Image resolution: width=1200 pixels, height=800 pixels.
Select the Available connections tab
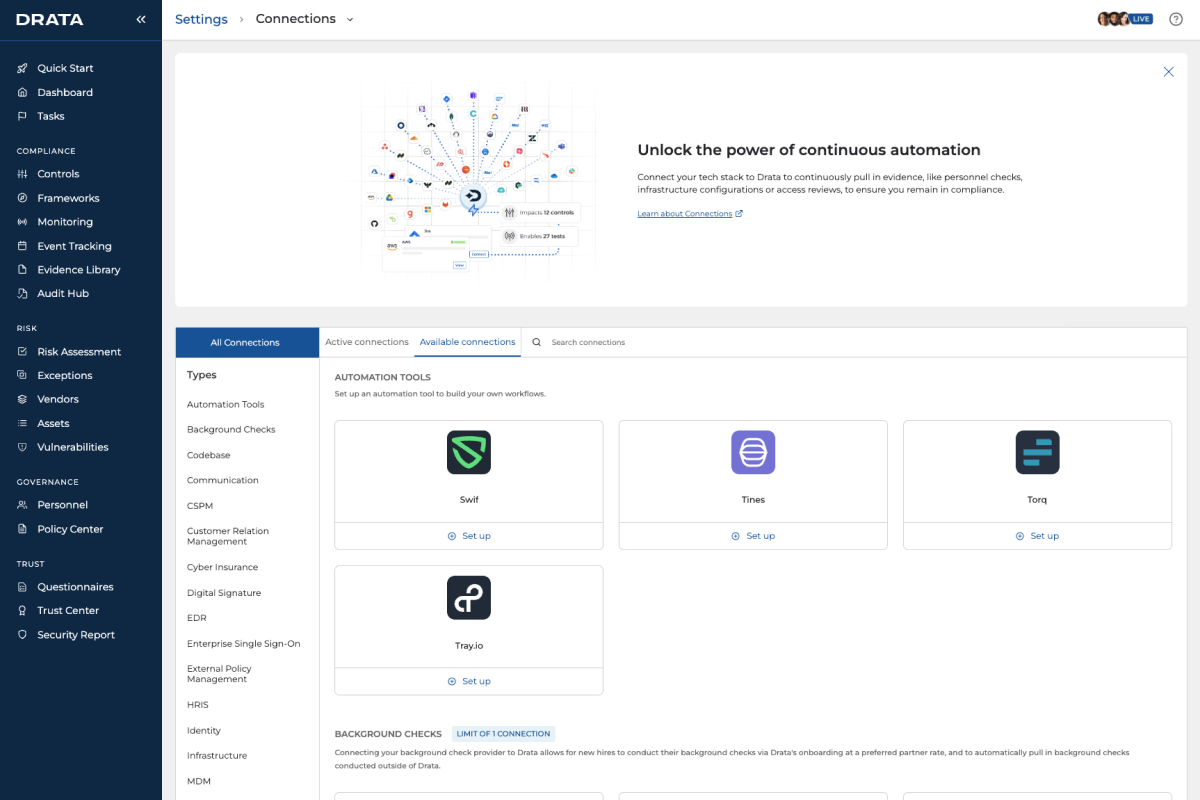[x=467, y=342]
